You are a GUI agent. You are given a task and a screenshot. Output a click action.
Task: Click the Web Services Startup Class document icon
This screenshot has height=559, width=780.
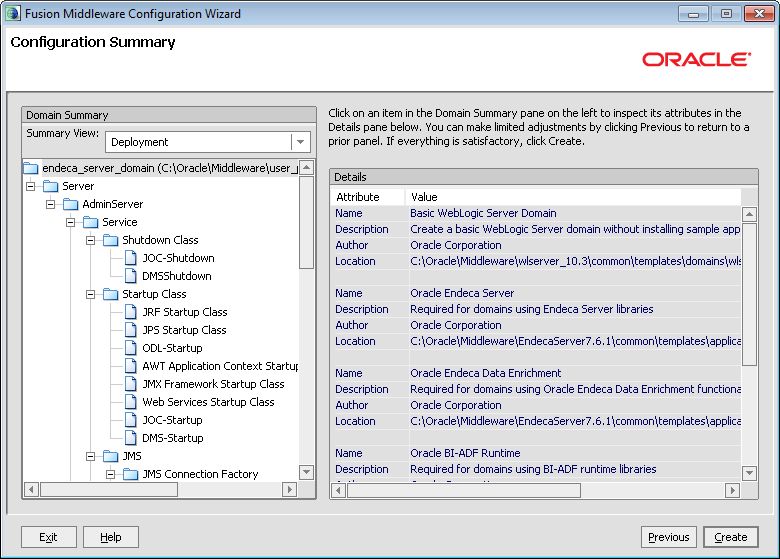point(130,402)
